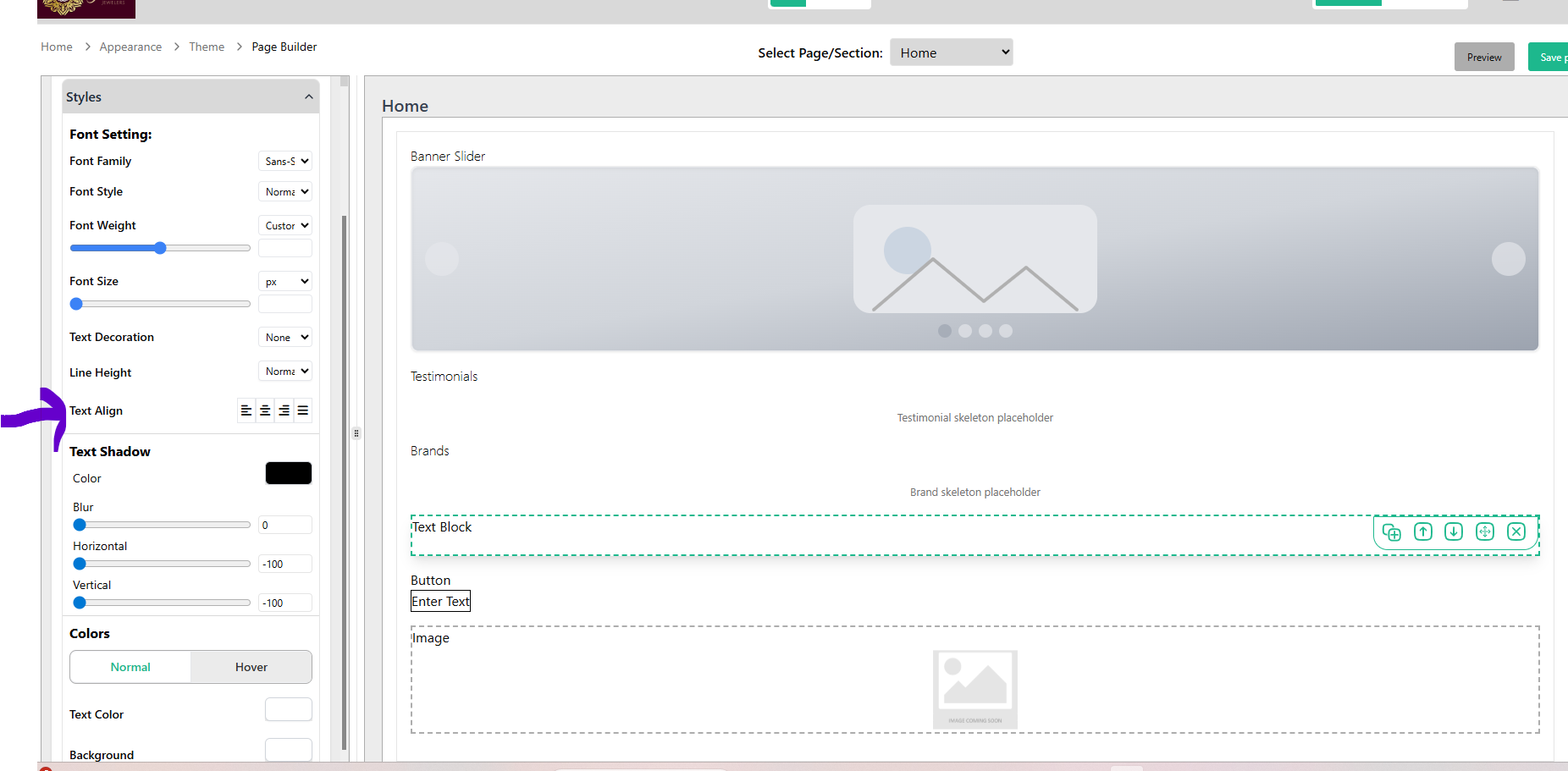1568x771 pixels.
Task: Select the Banner Slider placeholder image
Action: coord(975,259)
